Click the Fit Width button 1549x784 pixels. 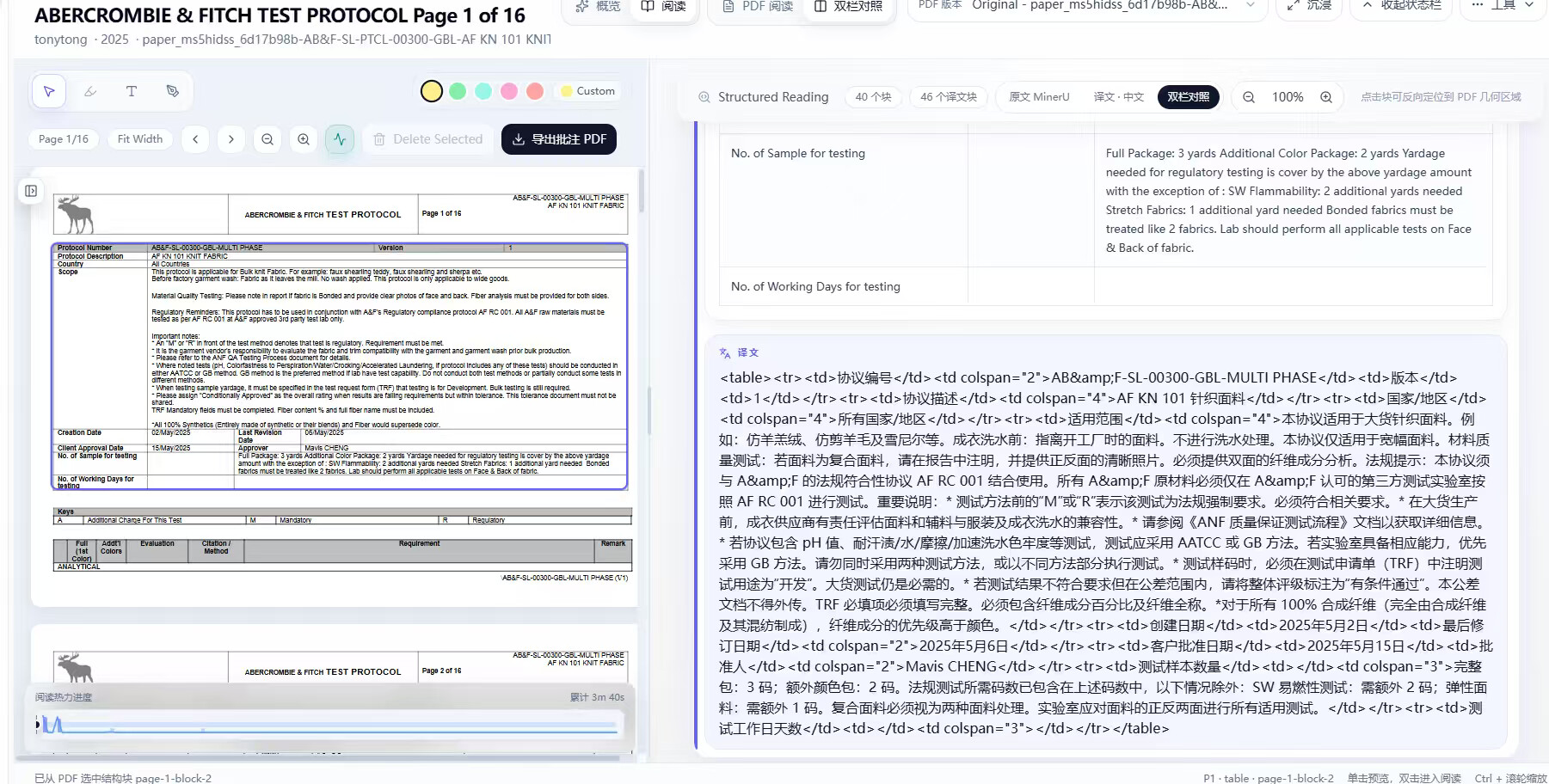click(140, 139)
